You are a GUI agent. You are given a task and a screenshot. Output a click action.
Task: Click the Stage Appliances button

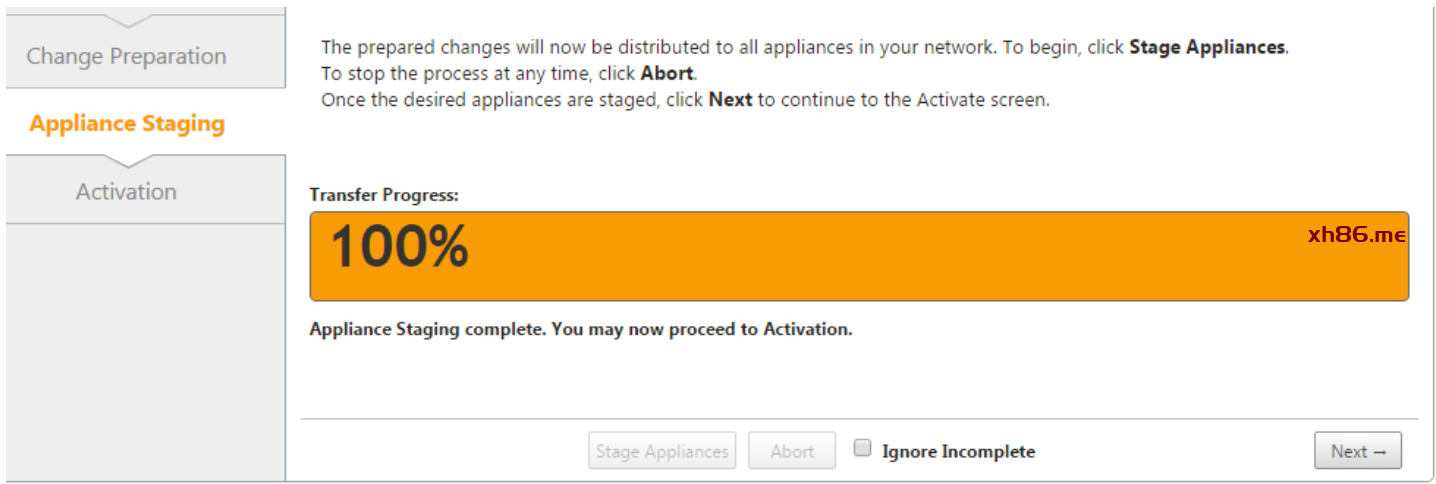(x=662, y=451)
